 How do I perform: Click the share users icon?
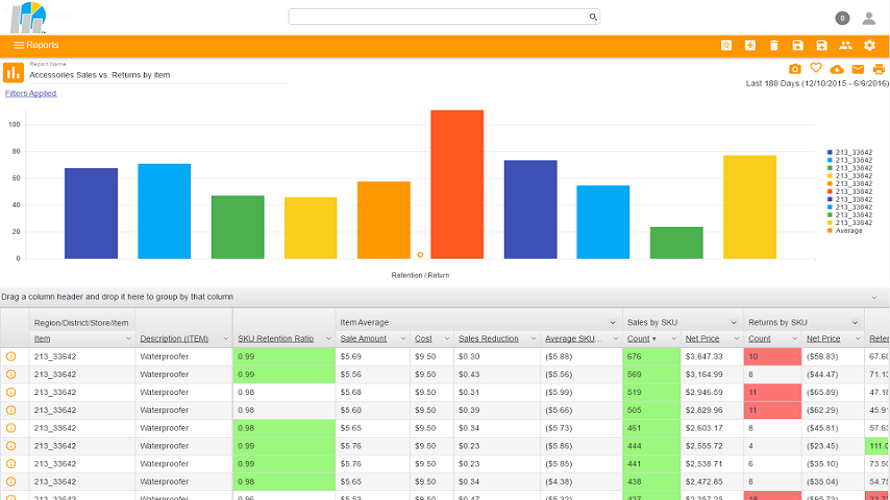(845, 45)
